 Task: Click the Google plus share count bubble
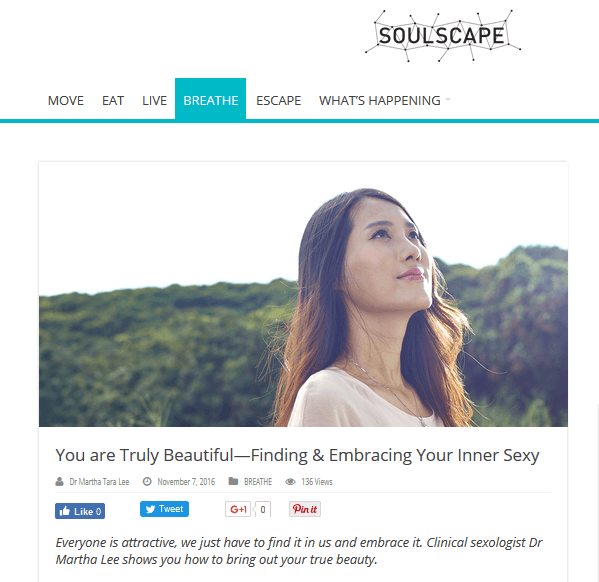point(263,509)
